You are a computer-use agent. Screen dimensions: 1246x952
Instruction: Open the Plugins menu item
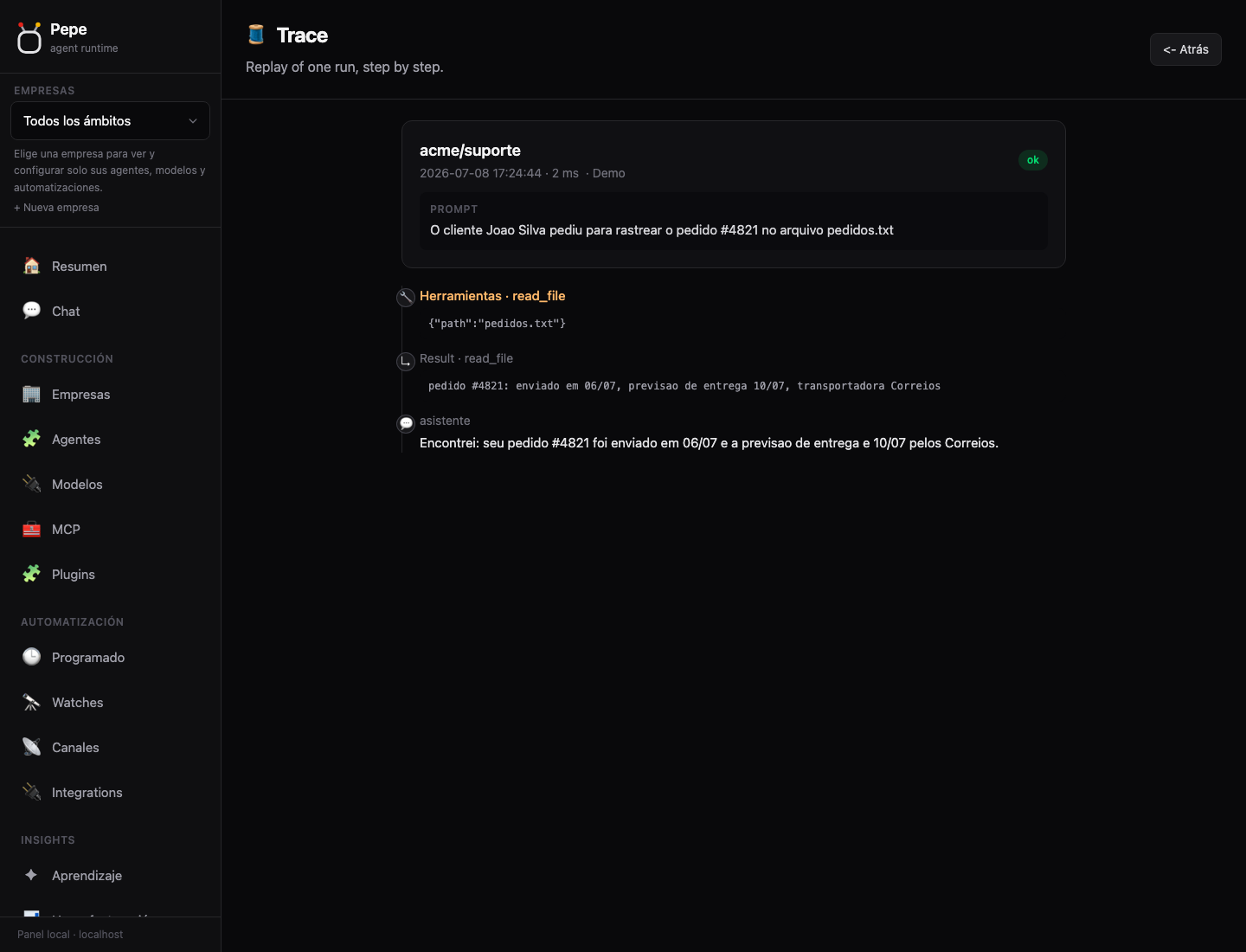[x=110, y=575]
